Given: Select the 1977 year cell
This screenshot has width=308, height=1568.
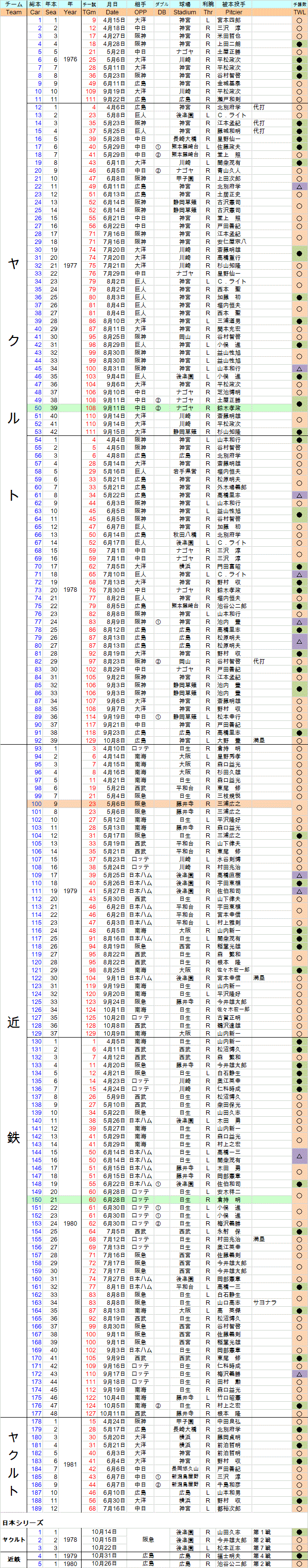Looking at the screenshot, I should click(70, 265).
